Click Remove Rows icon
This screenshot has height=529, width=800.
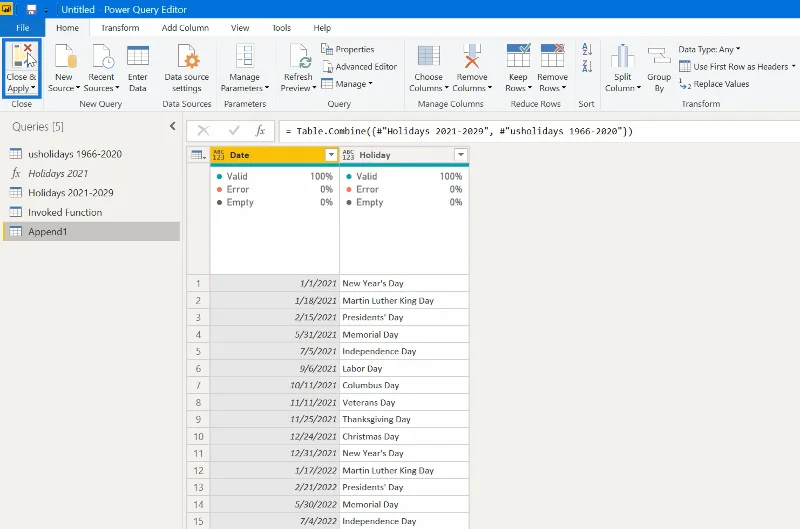coord(553,56)
